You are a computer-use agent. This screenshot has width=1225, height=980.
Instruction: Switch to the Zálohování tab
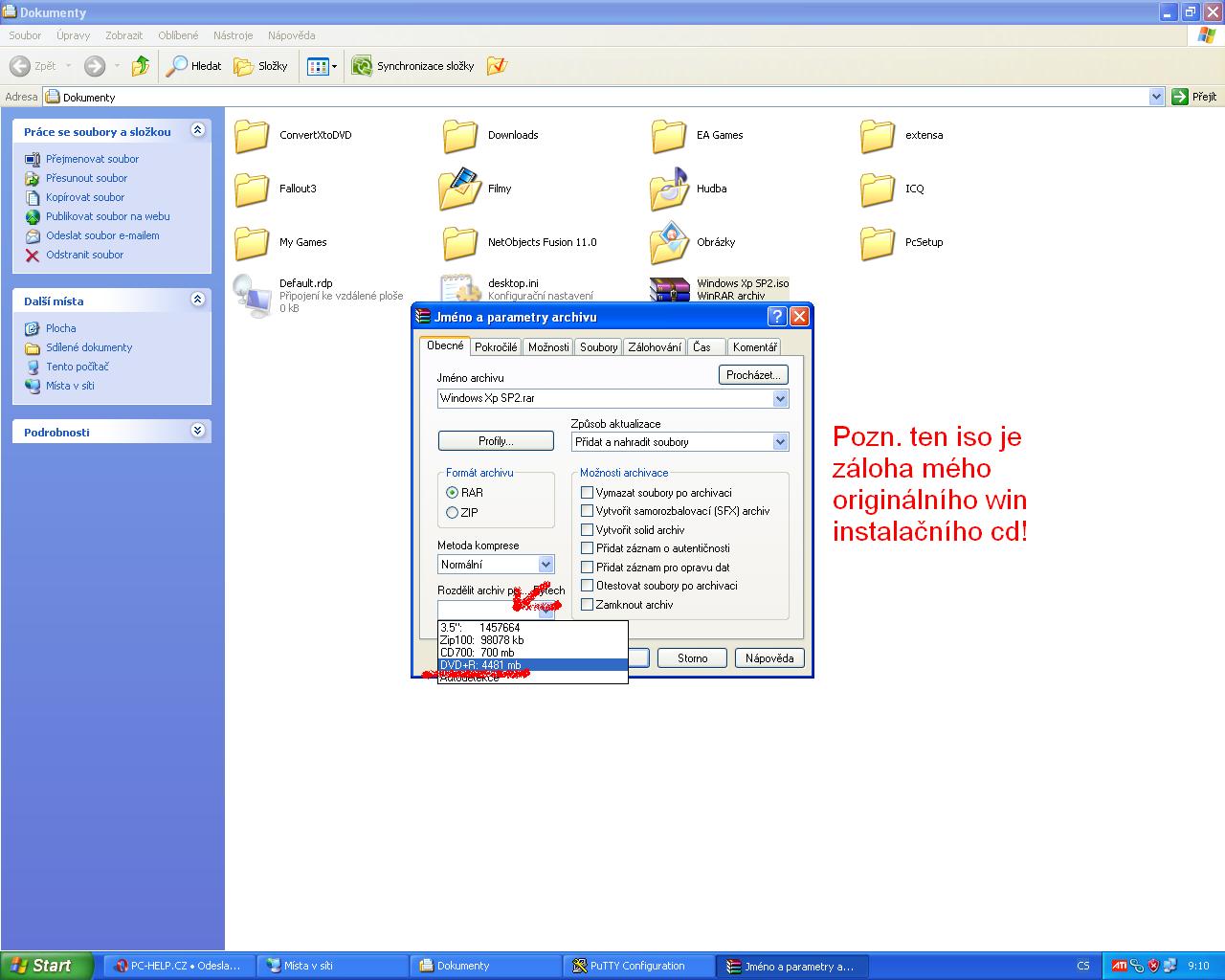656,347
